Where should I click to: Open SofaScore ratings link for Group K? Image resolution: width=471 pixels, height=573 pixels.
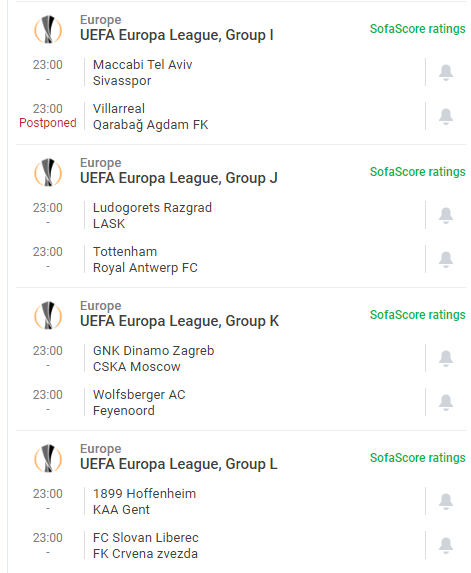[x=418, y=315]
